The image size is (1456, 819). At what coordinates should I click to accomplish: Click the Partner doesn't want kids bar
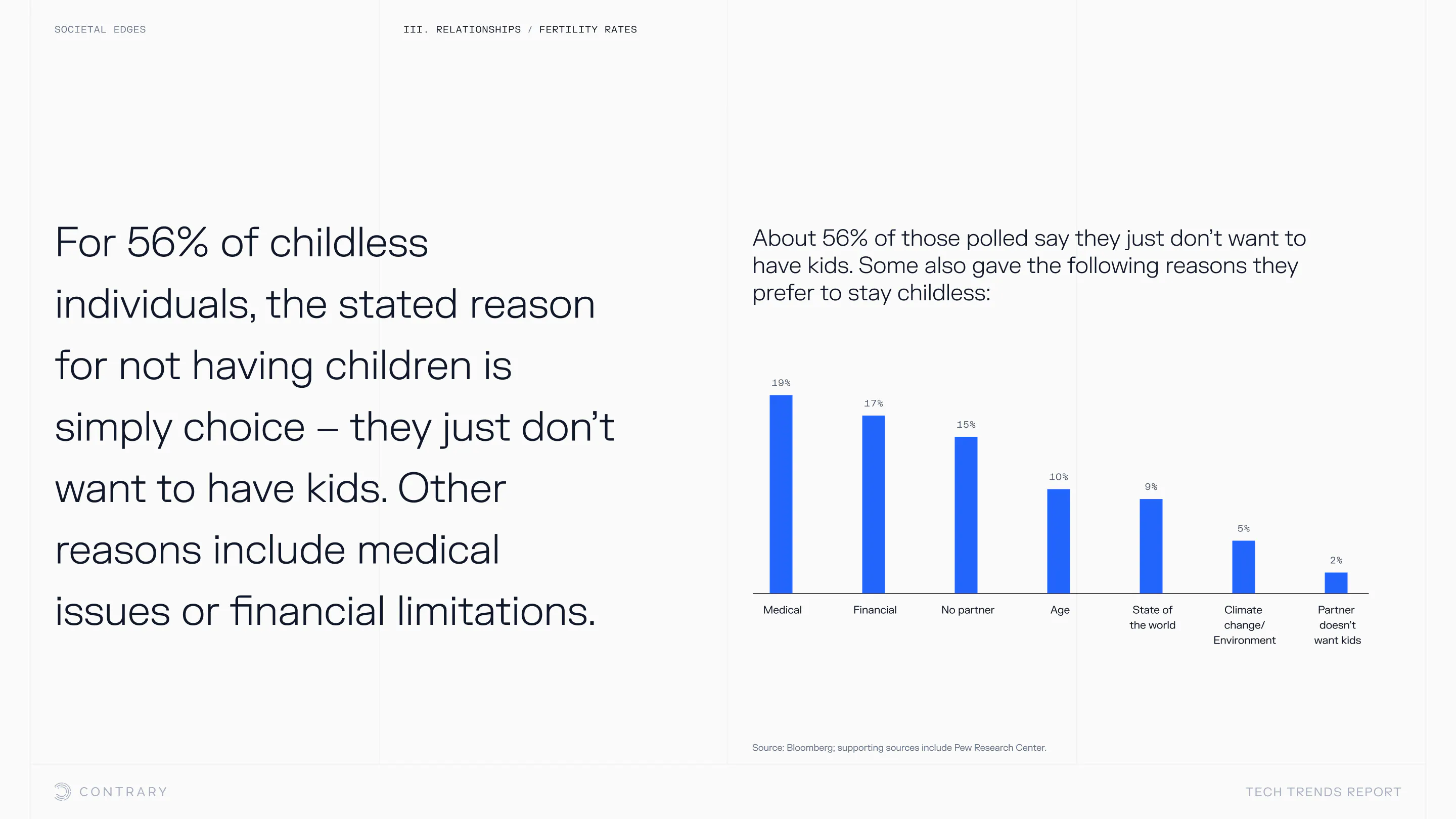1336,582
